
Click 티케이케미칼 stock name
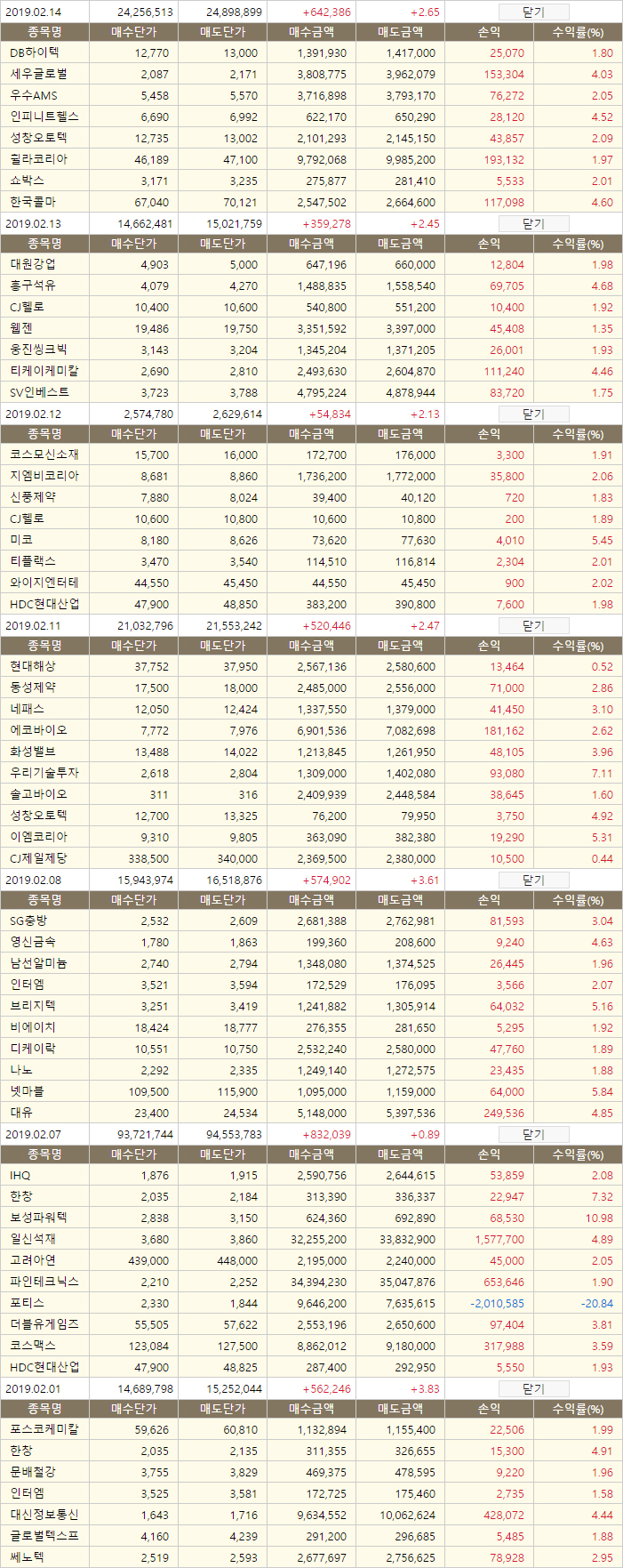click(x=44, y=372)
